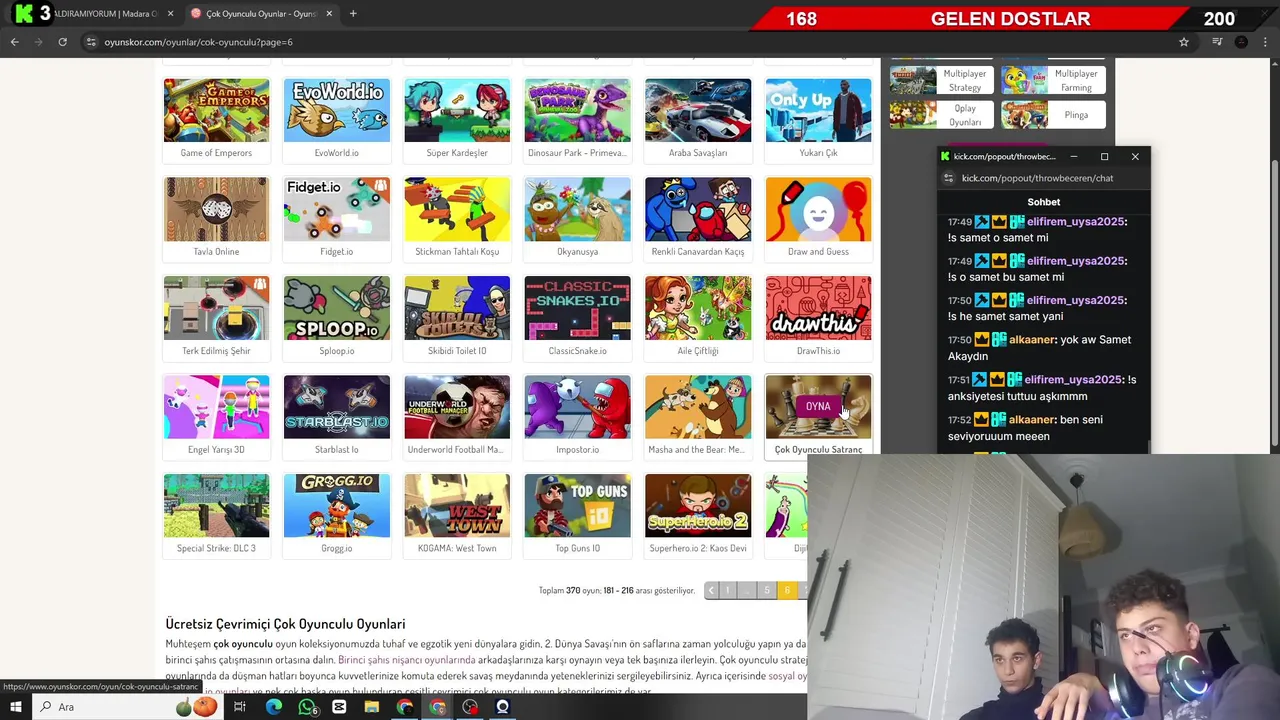Open the Special Strike: DLC 3 game

(216, 506)
